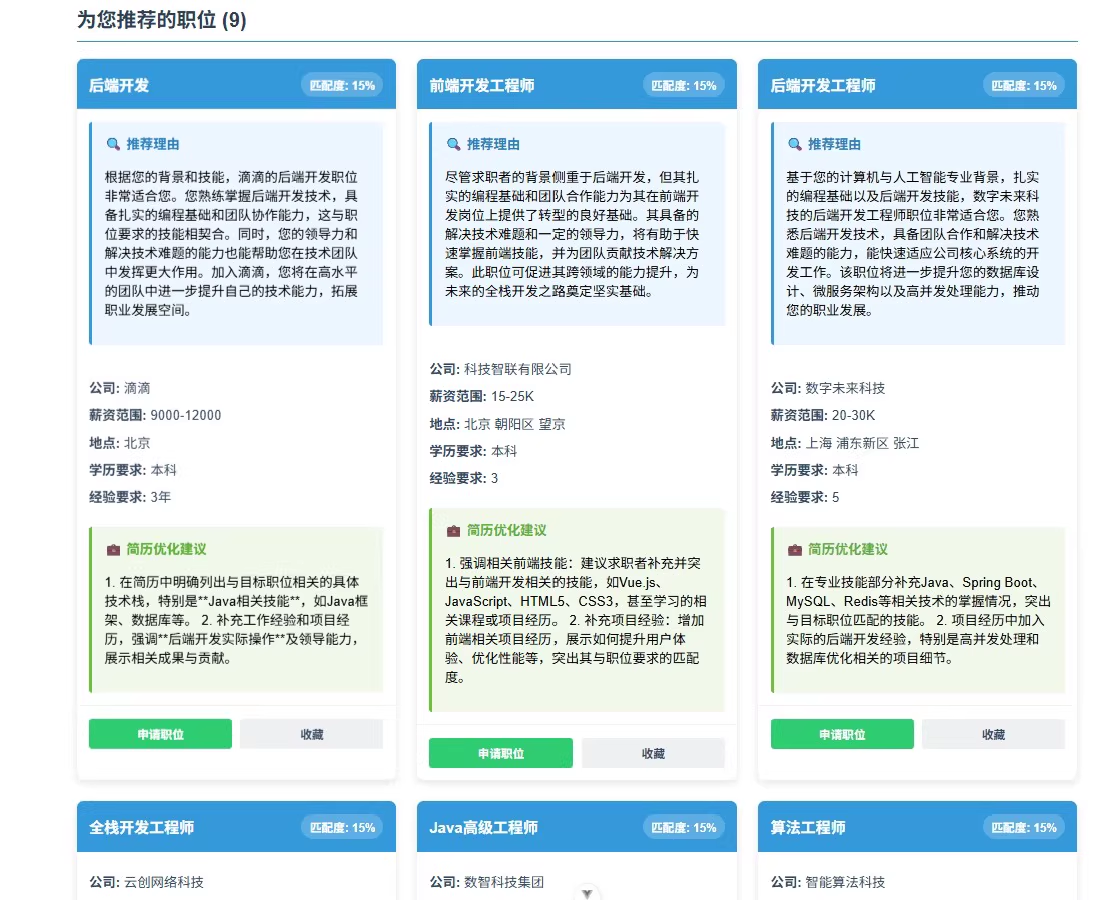
Task: Click match badge on 全栈开发工程师 card
Action: pos(343,827)
